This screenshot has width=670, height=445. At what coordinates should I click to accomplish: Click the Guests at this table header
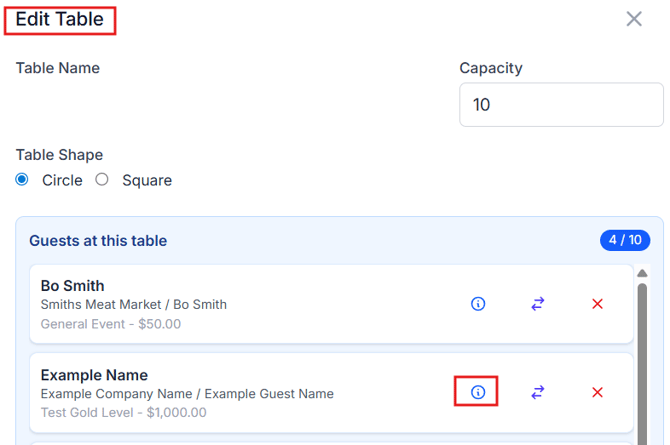coord(98,241)
